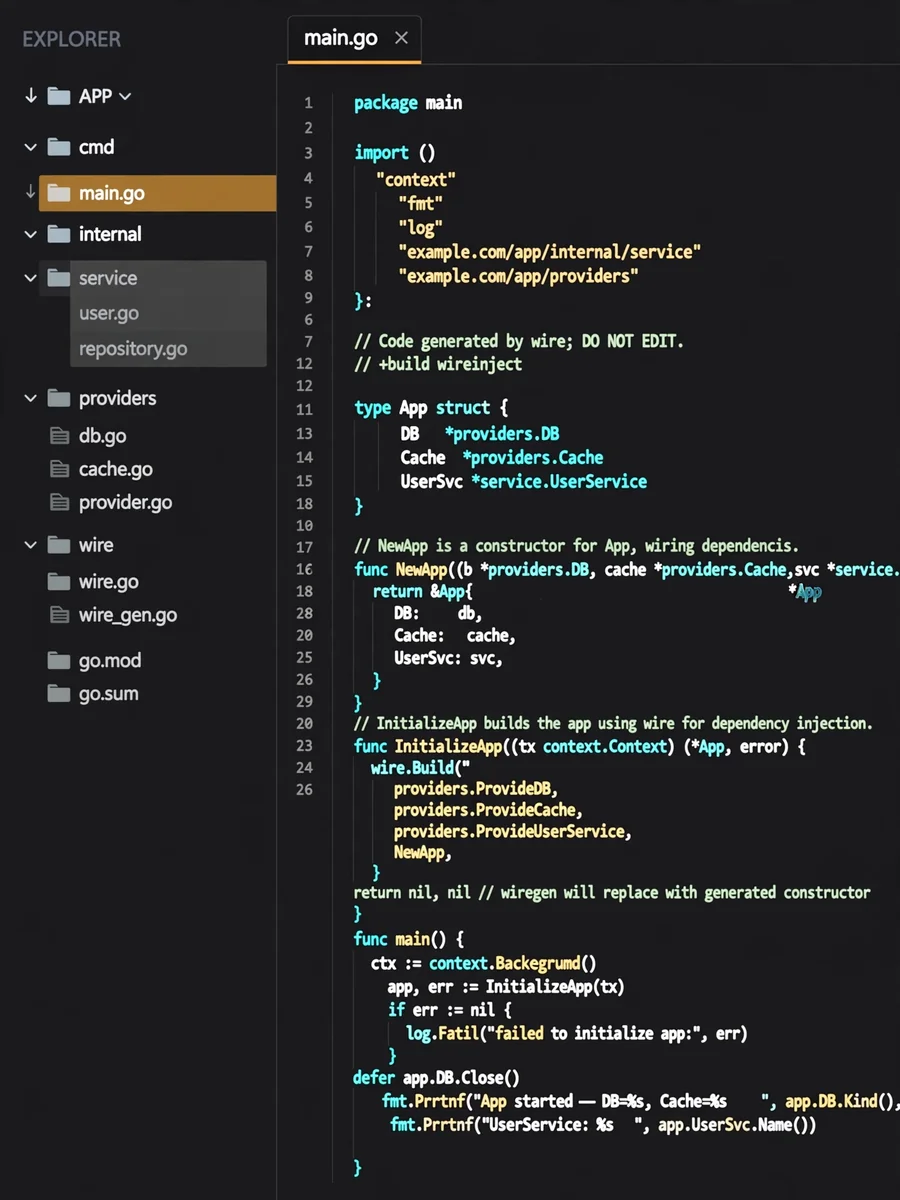Click the main.go file icon
900x1200 pixels.
pos(59,193)
